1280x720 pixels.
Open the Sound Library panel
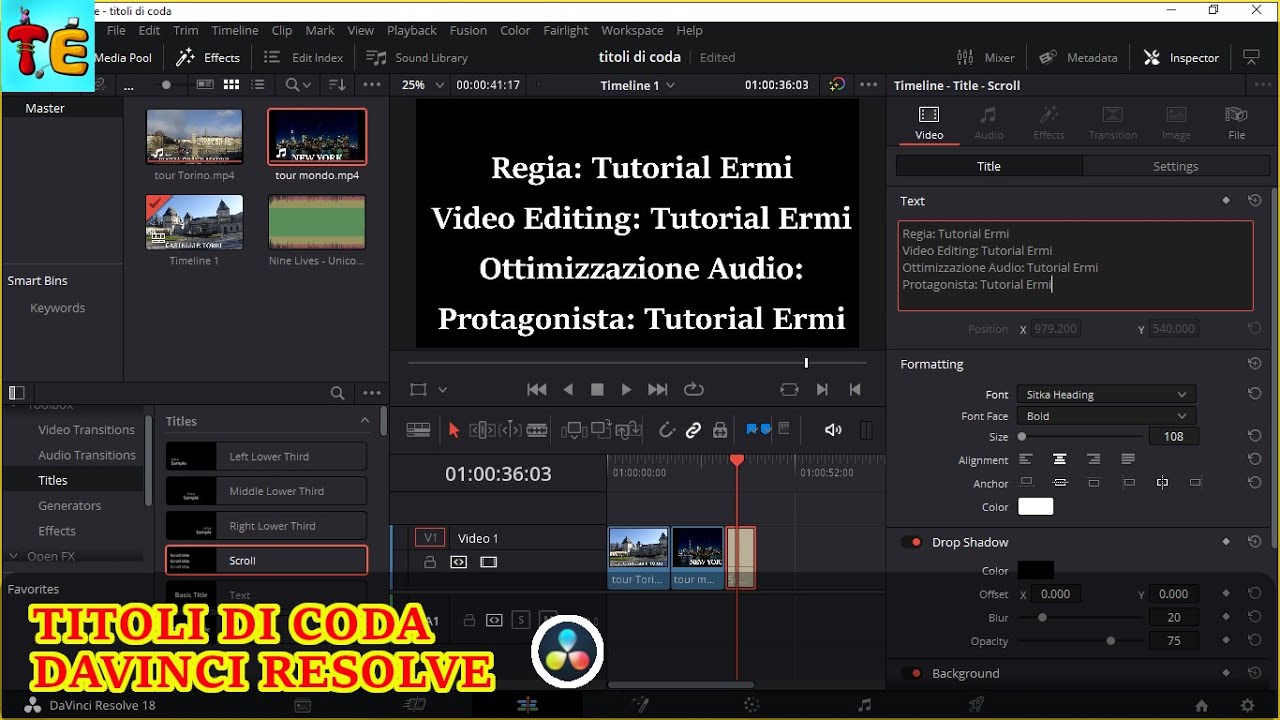417,57
